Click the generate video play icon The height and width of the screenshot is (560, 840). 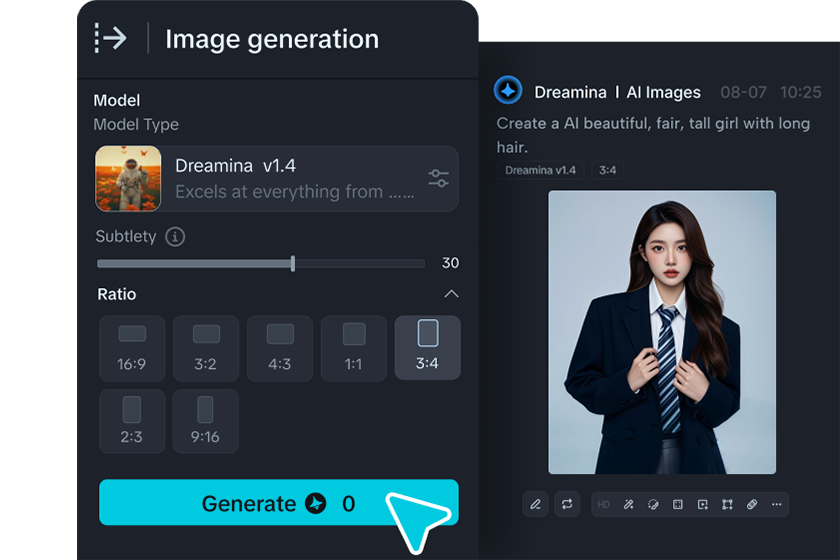click(702, 505)
